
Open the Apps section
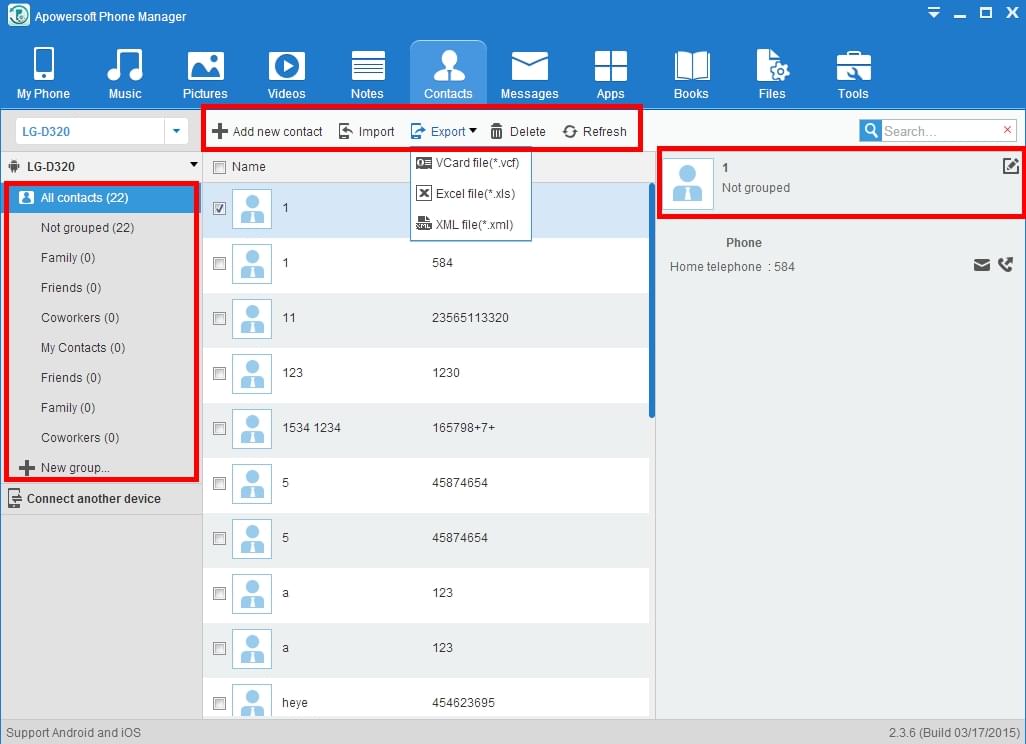[610, 73]
